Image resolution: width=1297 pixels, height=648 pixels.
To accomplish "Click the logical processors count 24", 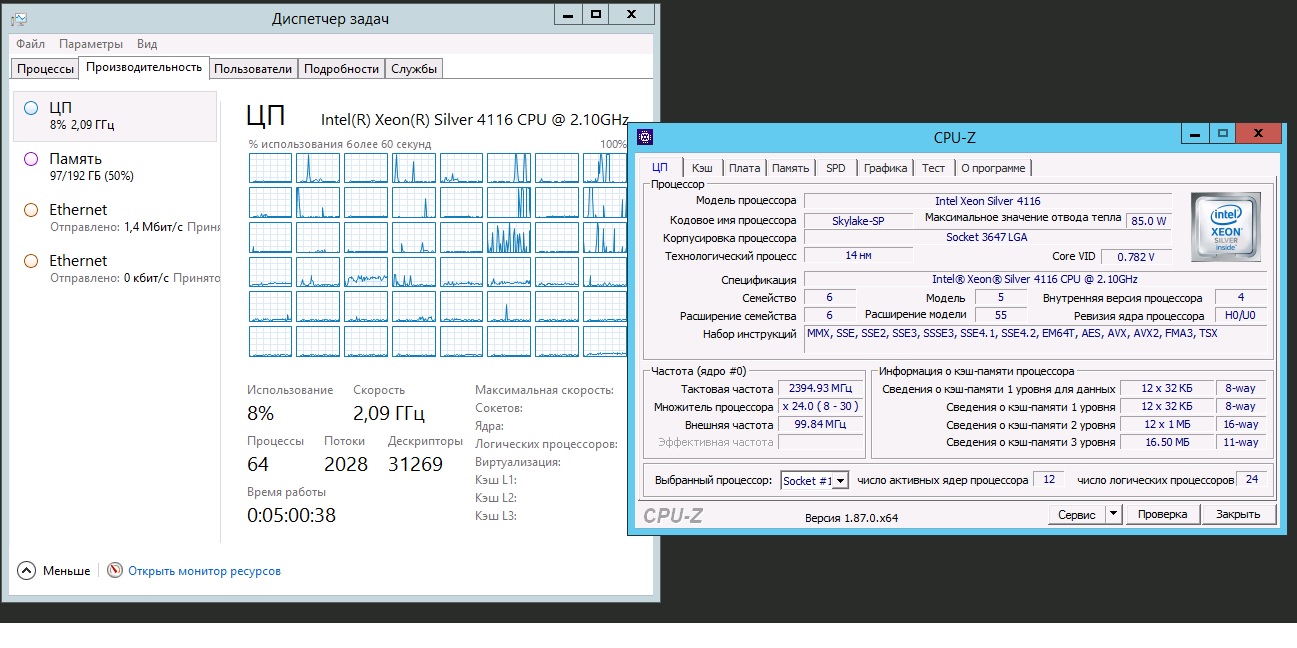I will (x=1251, y=480).
